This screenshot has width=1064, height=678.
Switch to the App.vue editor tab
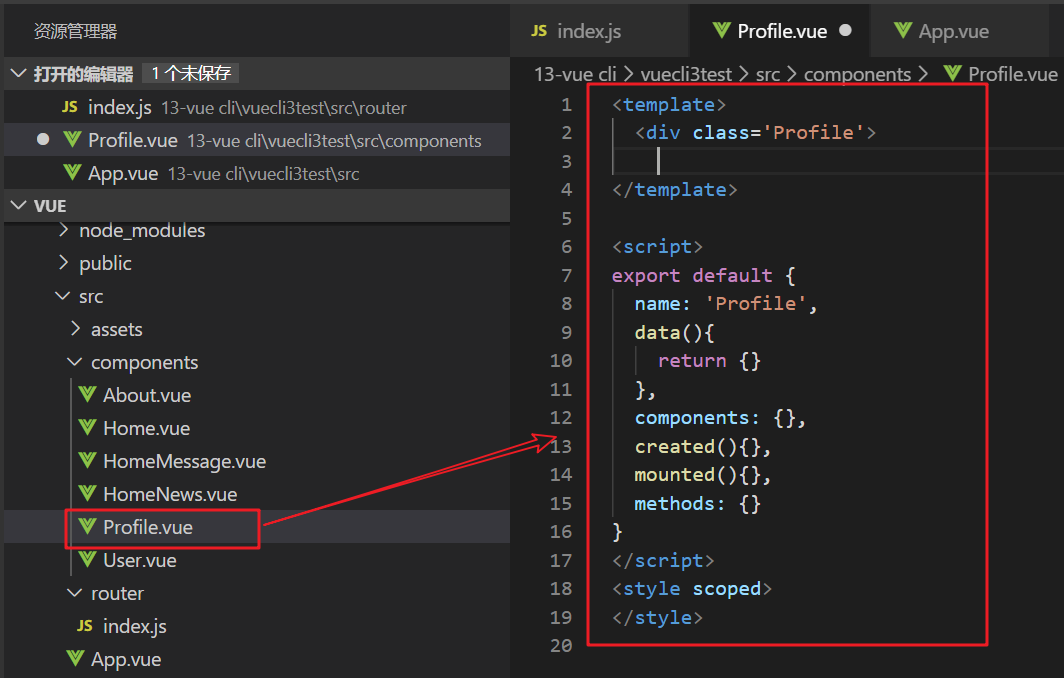click(x=953, y=31)
